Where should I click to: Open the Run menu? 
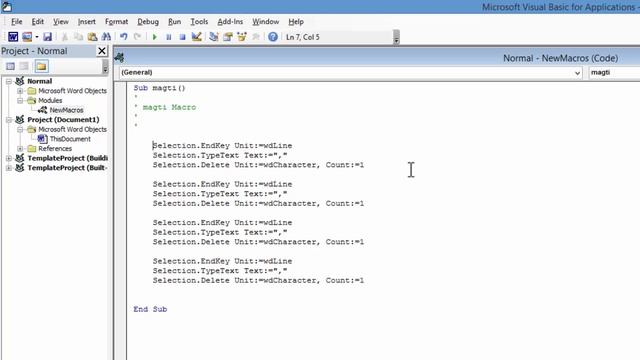(x=174, y=22)
